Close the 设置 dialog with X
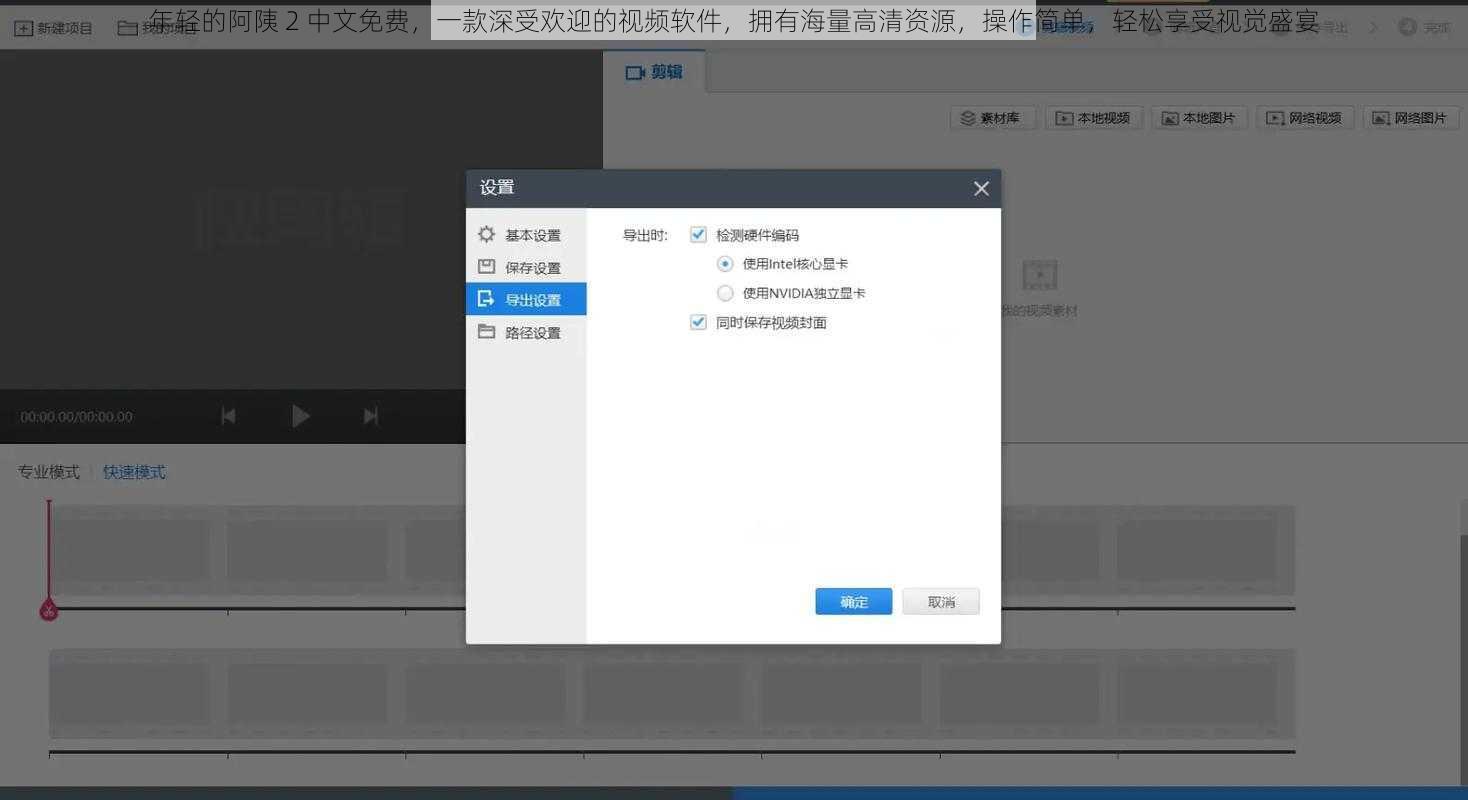The height and width of the screenshot is (800, 1468). pos(981,188)
